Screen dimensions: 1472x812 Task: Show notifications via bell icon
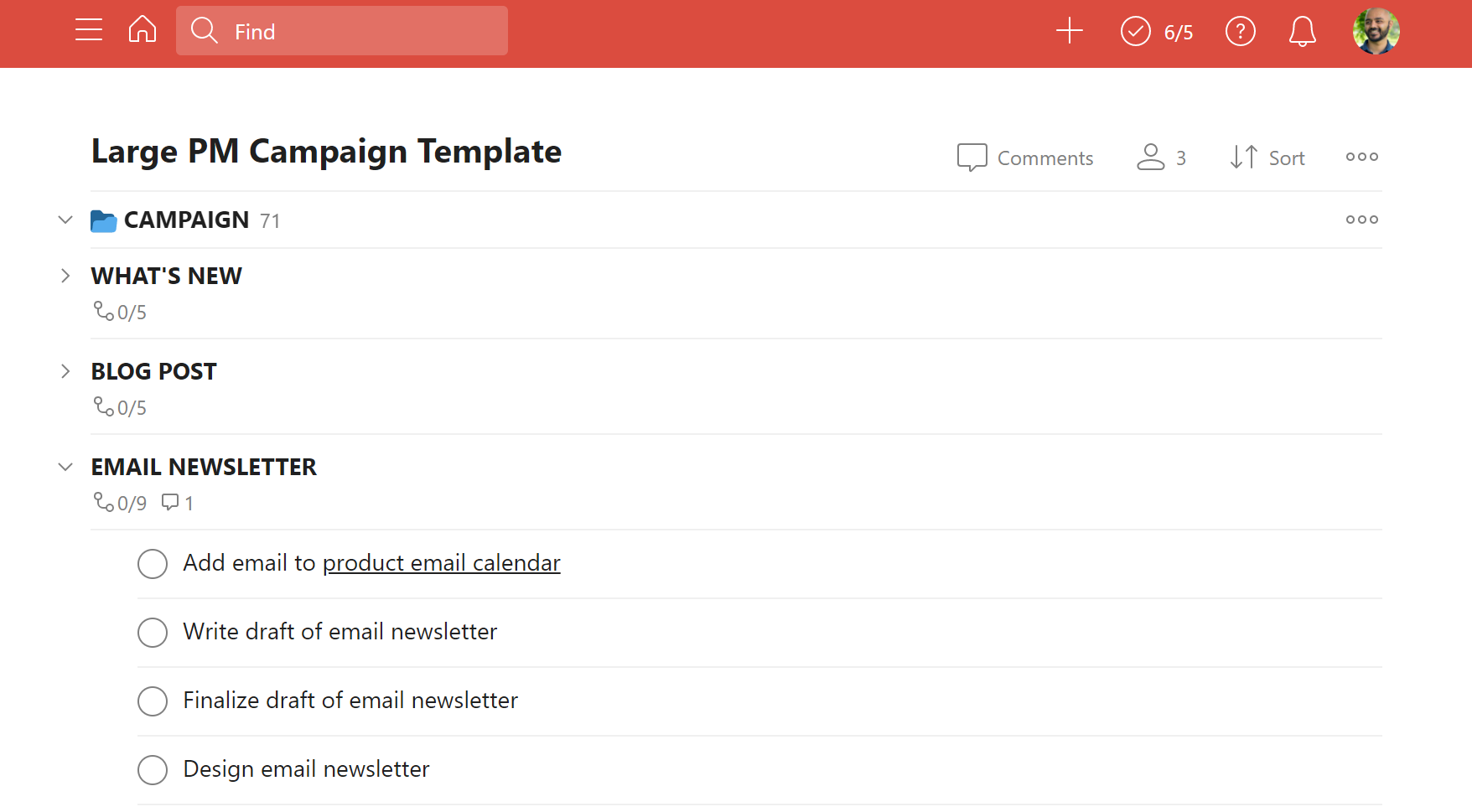point(1303,32)
